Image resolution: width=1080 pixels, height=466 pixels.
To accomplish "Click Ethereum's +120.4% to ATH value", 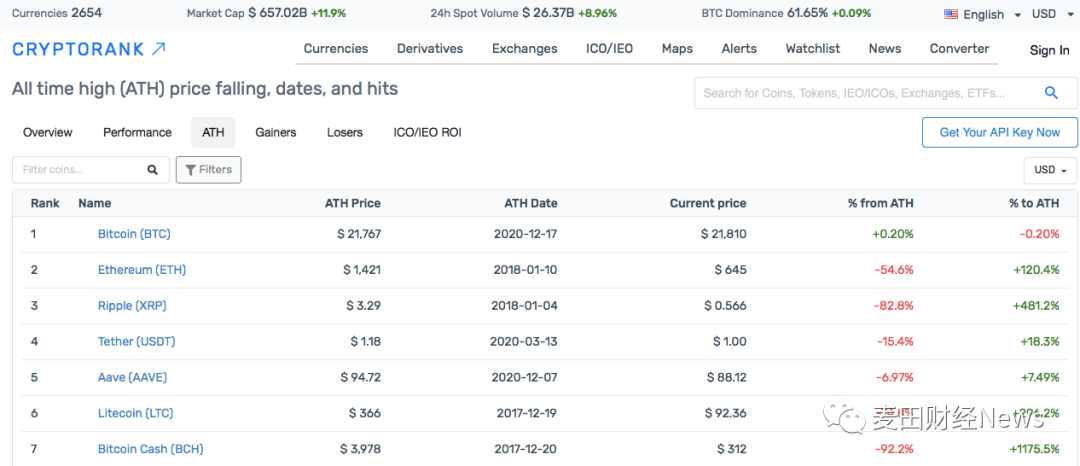I will [1036, 270].
